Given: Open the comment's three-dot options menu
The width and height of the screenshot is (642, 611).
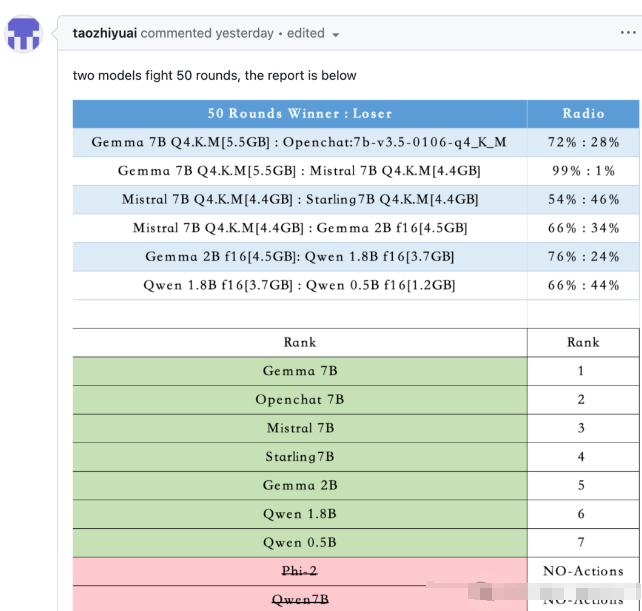Looking at the screenshot, I should (628, 33).
